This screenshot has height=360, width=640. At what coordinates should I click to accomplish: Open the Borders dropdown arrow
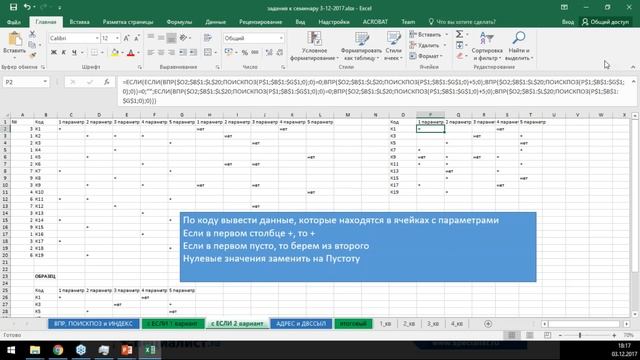coord(102,53)
